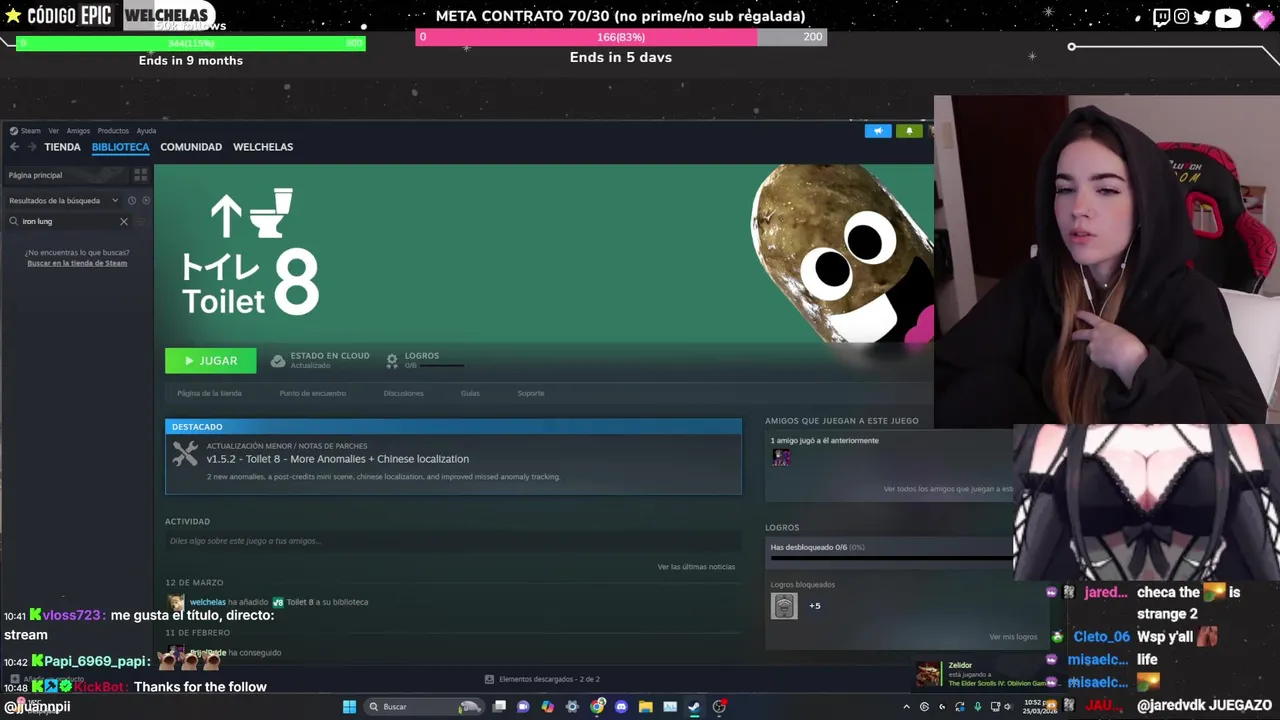Show hidden system tray icons
The width and height of the screenshot is (1280, 720).
[x=906, y=707]
